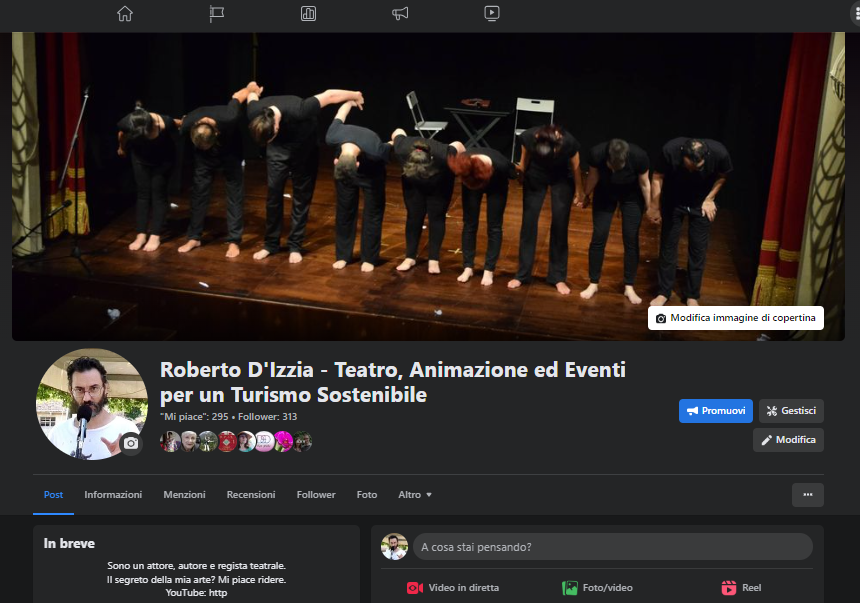Open Ads megaphone icon in top bar
The height and width of the screenshot is (603, 860).
click(x=400, y=13)
